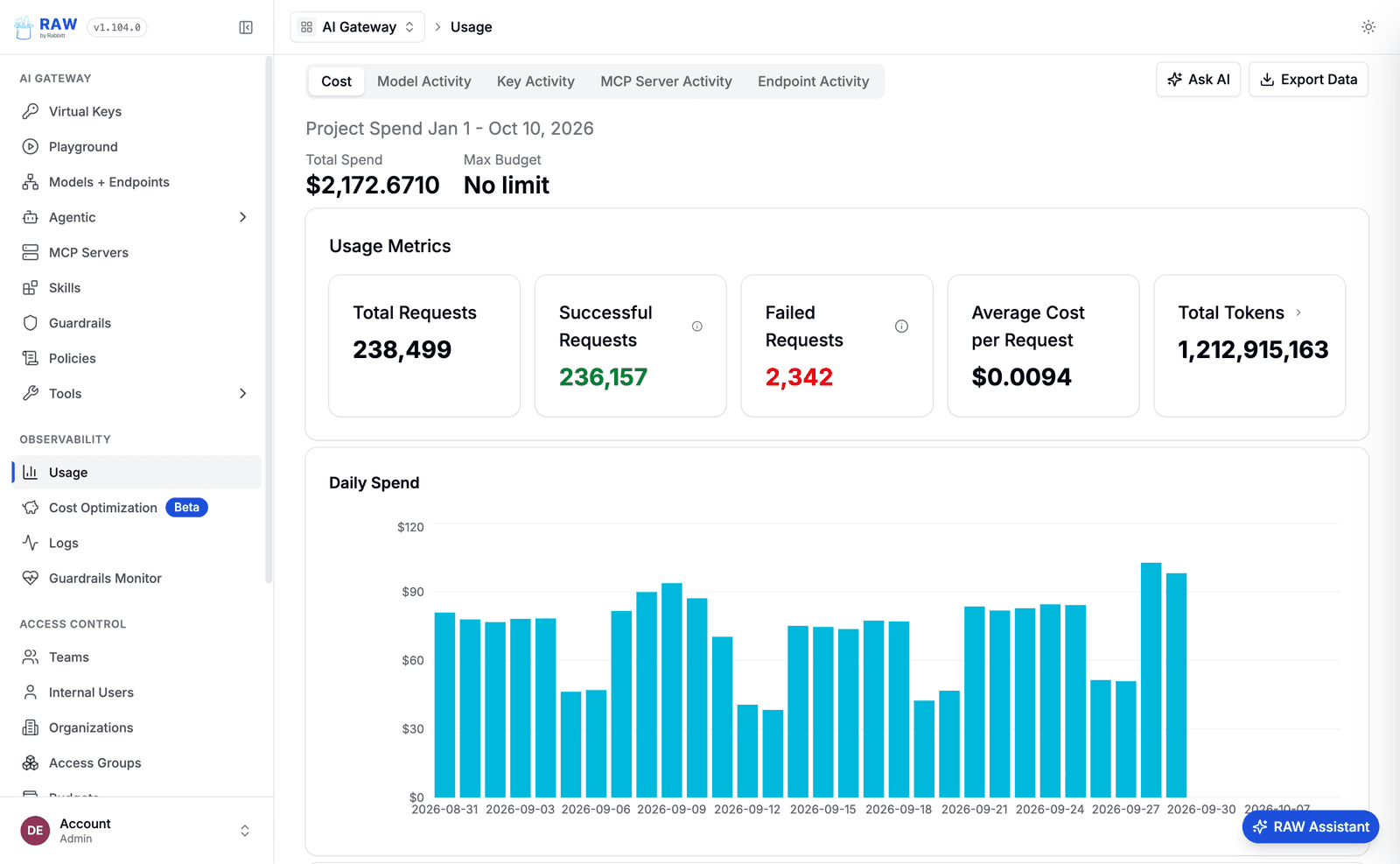Show info for Successful Requests
Viewport: 1400px width, 864px height.
point(697,327)
